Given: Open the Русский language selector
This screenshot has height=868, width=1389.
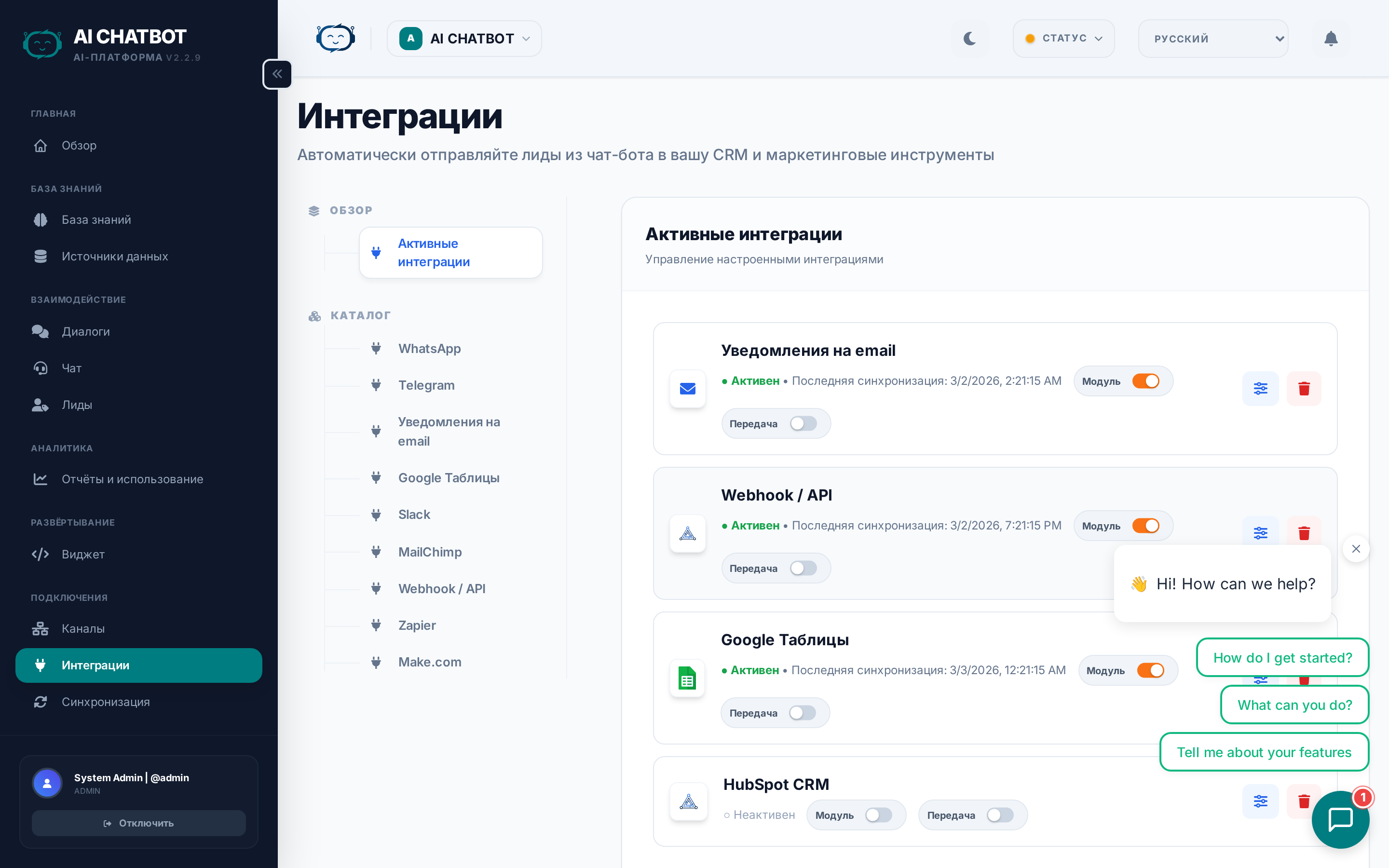Looking at the screenshot, I should [x=1213, y=39].
